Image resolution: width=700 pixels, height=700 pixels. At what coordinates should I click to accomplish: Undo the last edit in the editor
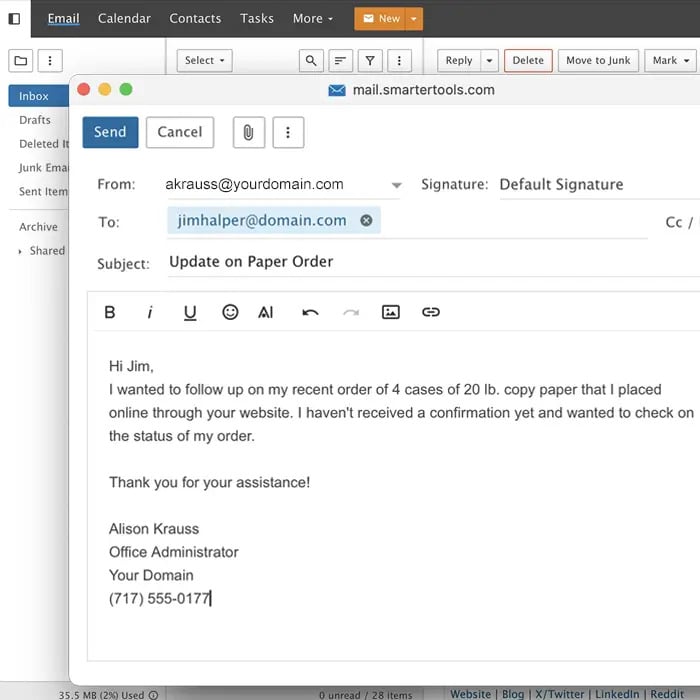(310, 312)
